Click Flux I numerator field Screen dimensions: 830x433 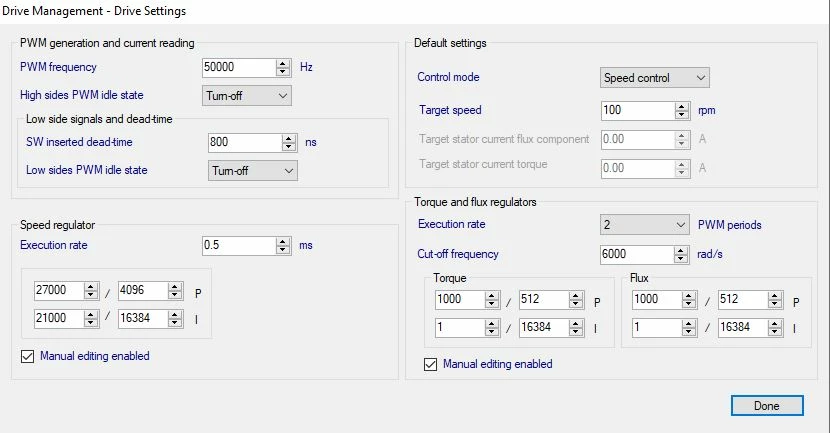(657, 328)
